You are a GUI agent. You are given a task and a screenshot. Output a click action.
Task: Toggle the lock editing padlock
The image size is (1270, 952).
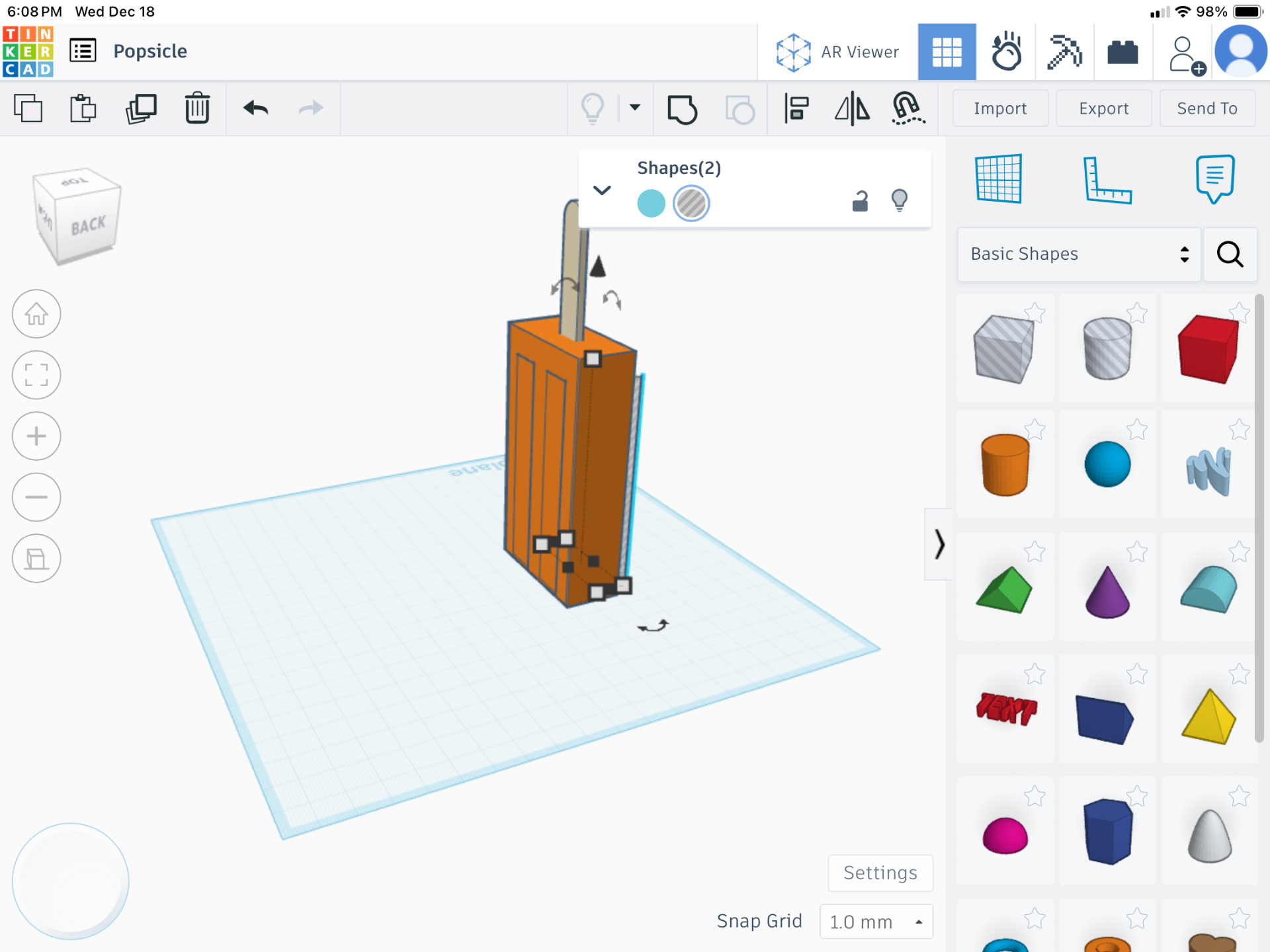pyautogui.click(x=860, y=201)
